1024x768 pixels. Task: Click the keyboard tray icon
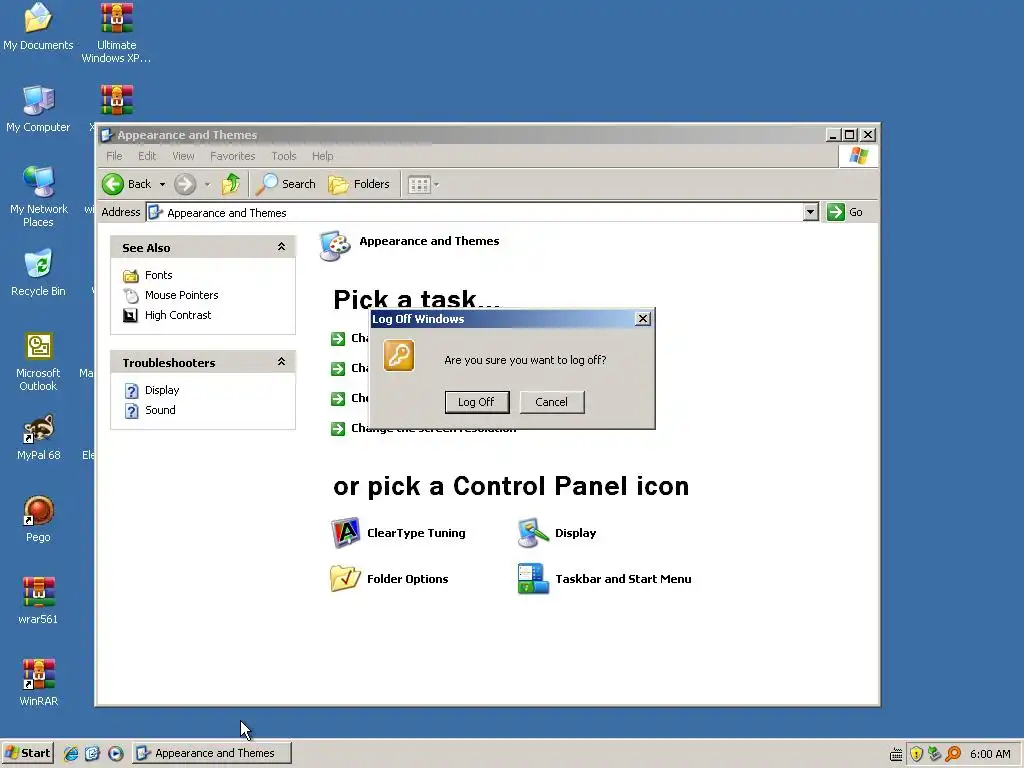pyautogui.click(x=896, y=754)
